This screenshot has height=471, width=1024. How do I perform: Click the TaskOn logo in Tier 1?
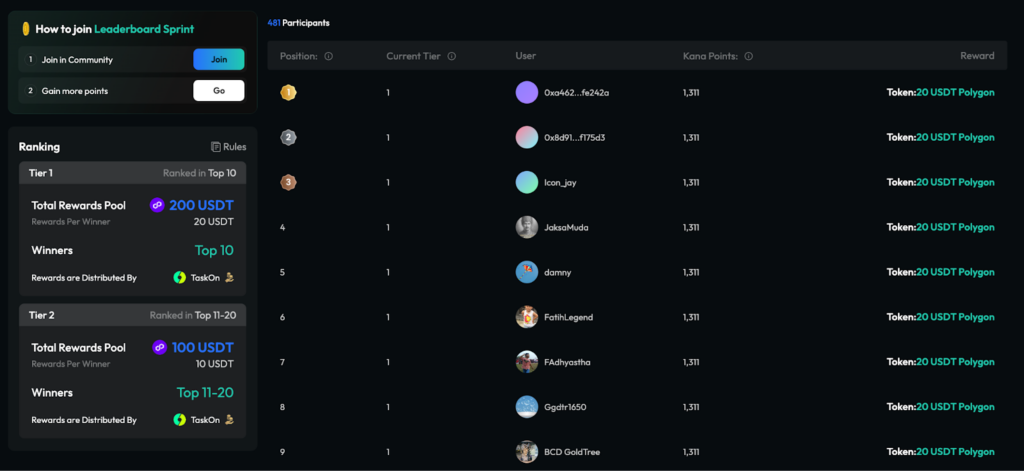[180, 277]
